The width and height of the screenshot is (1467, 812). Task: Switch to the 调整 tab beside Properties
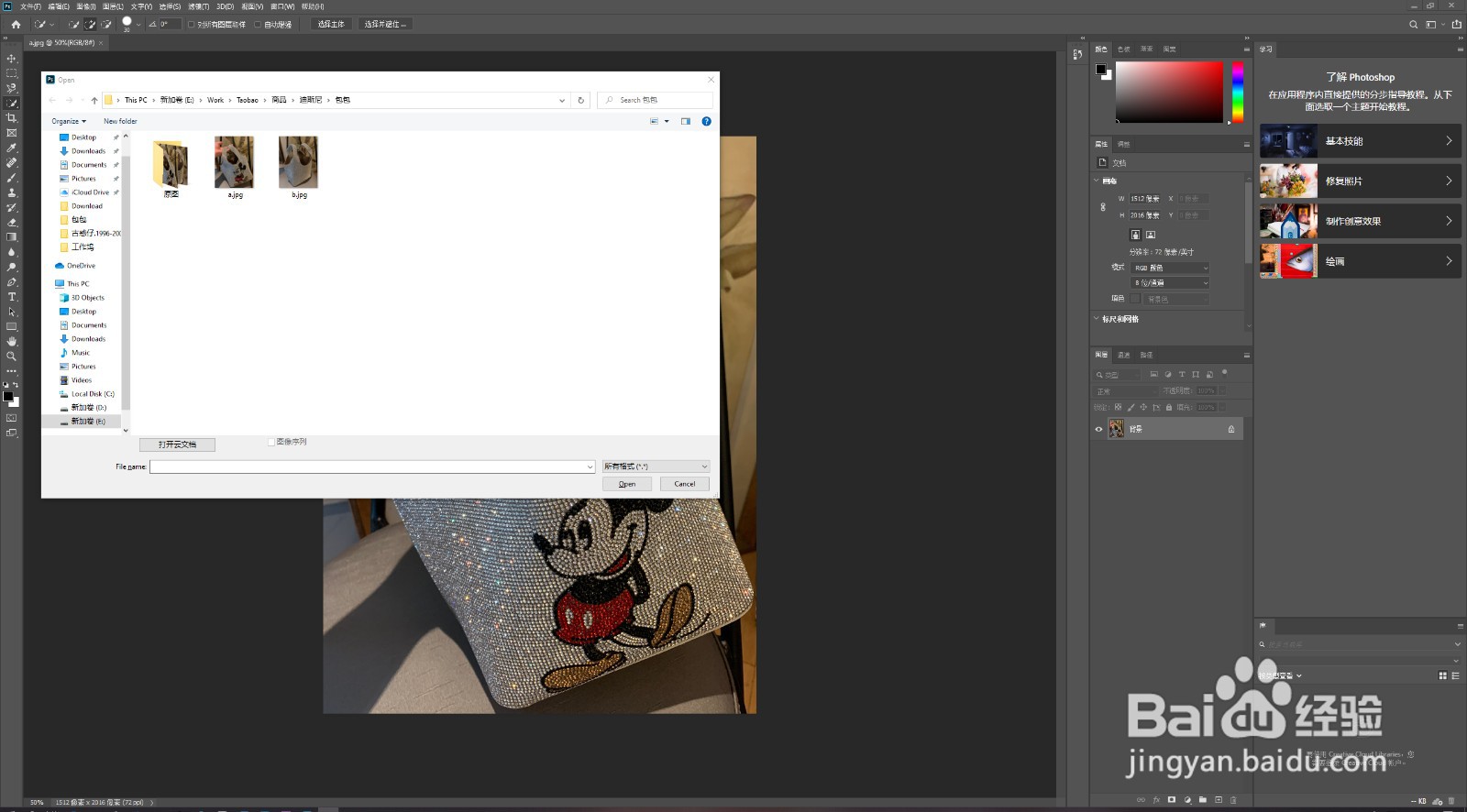(1123, 144)
